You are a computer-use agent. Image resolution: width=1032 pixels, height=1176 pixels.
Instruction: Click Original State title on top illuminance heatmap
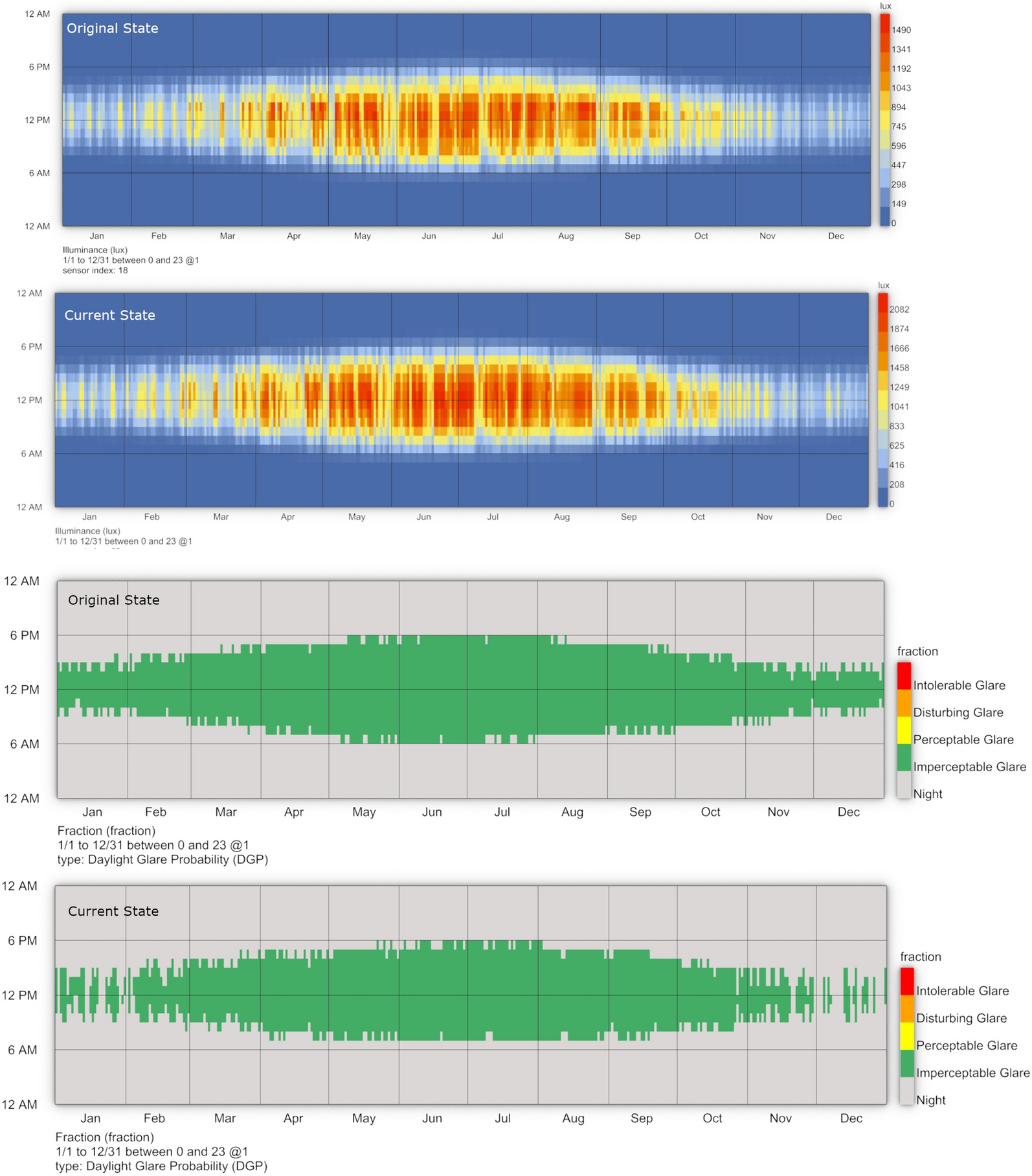(x=112, y=28)
